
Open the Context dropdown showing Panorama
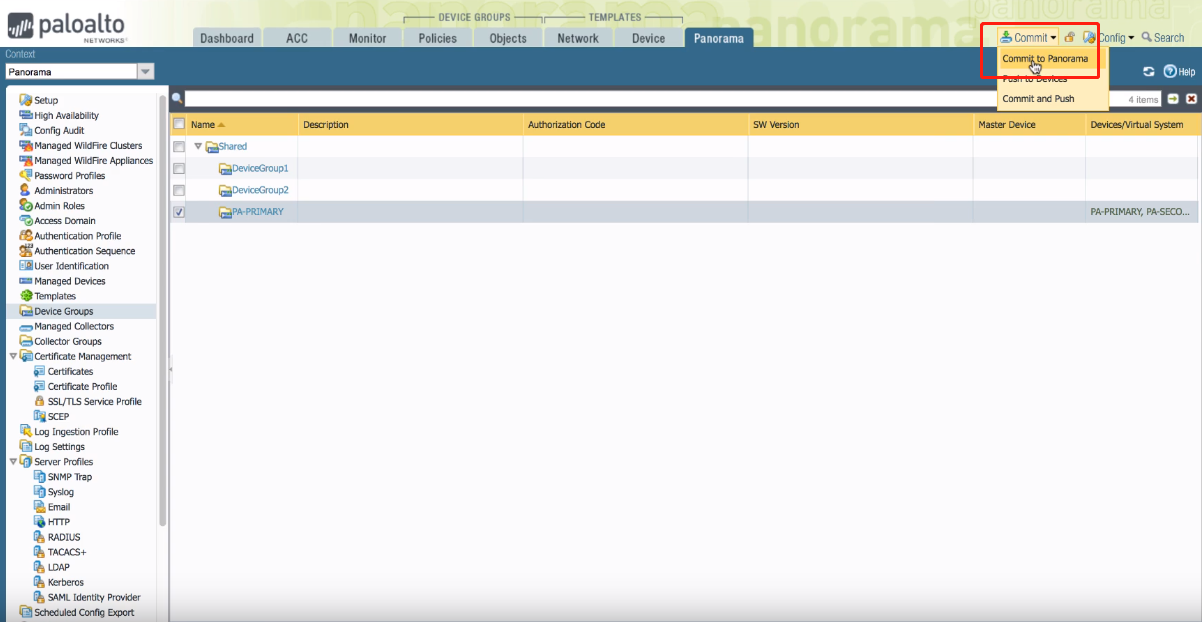(146, 72)
